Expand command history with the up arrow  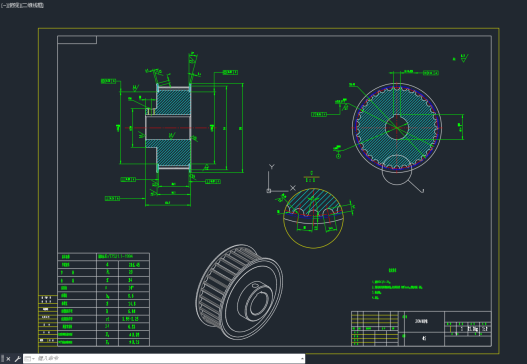(302, 359)
